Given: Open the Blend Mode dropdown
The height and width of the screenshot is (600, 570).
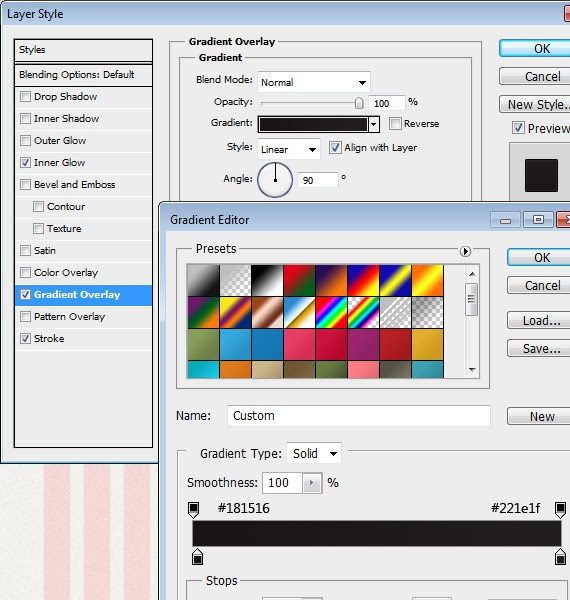Looking at the screenshot, I should [314, 82].
